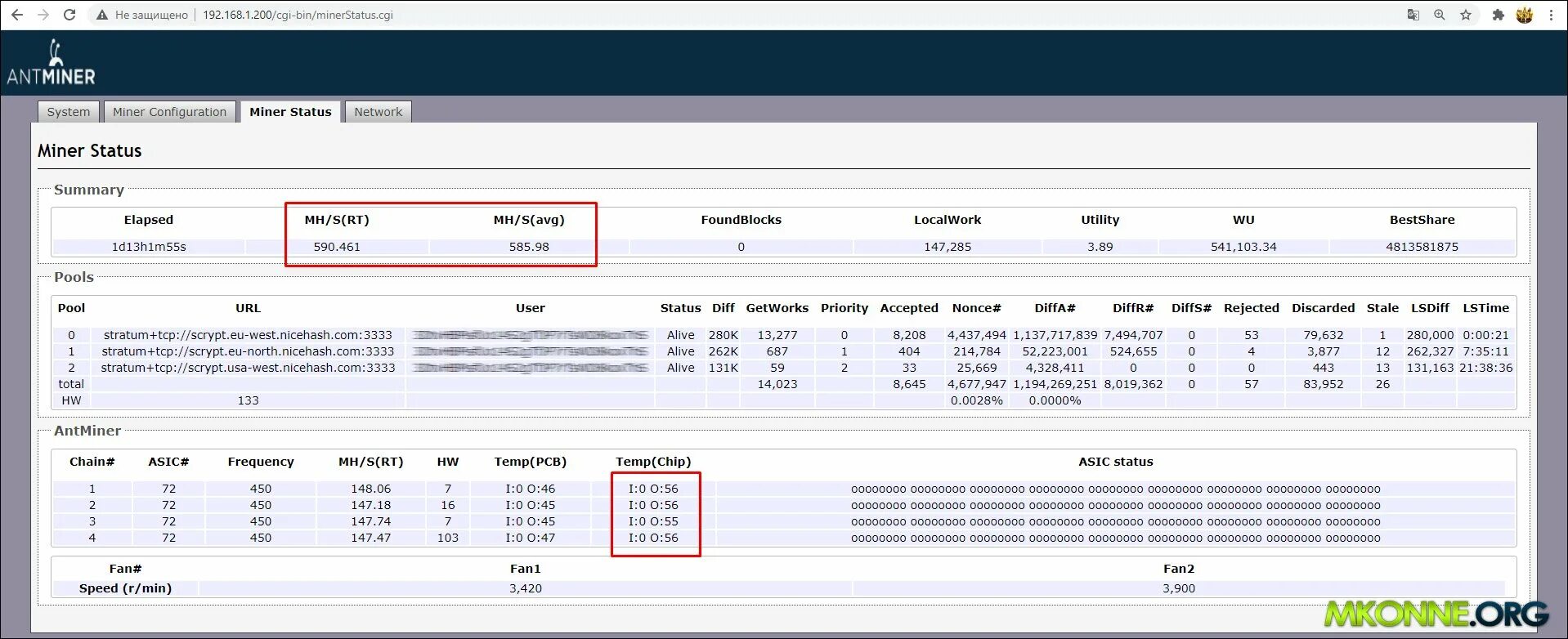Bookmark this page with the star icon
Image resolution: width=1568 pixels, height=639 pixels.
click(x=1466, y=15)
